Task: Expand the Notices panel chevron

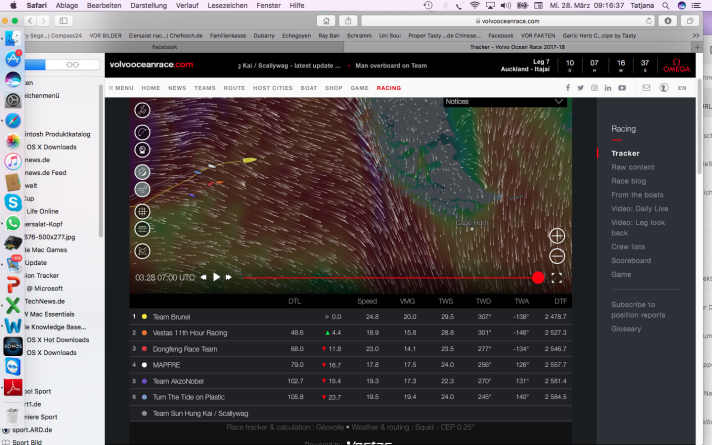Action: [x=558, y=101]
